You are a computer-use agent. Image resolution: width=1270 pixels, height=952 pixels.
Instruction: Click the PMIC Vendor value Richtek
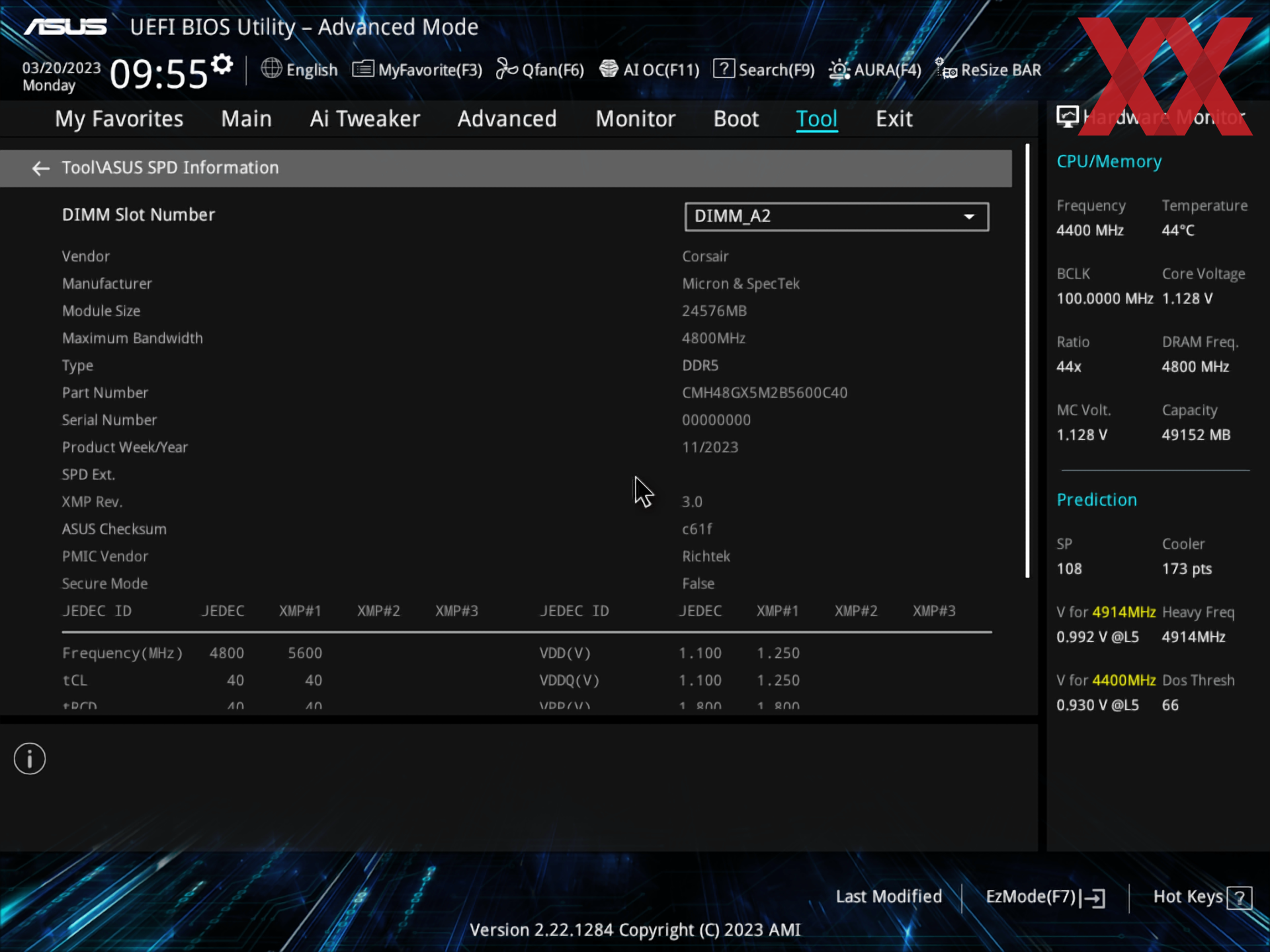(x=706, y=557)
